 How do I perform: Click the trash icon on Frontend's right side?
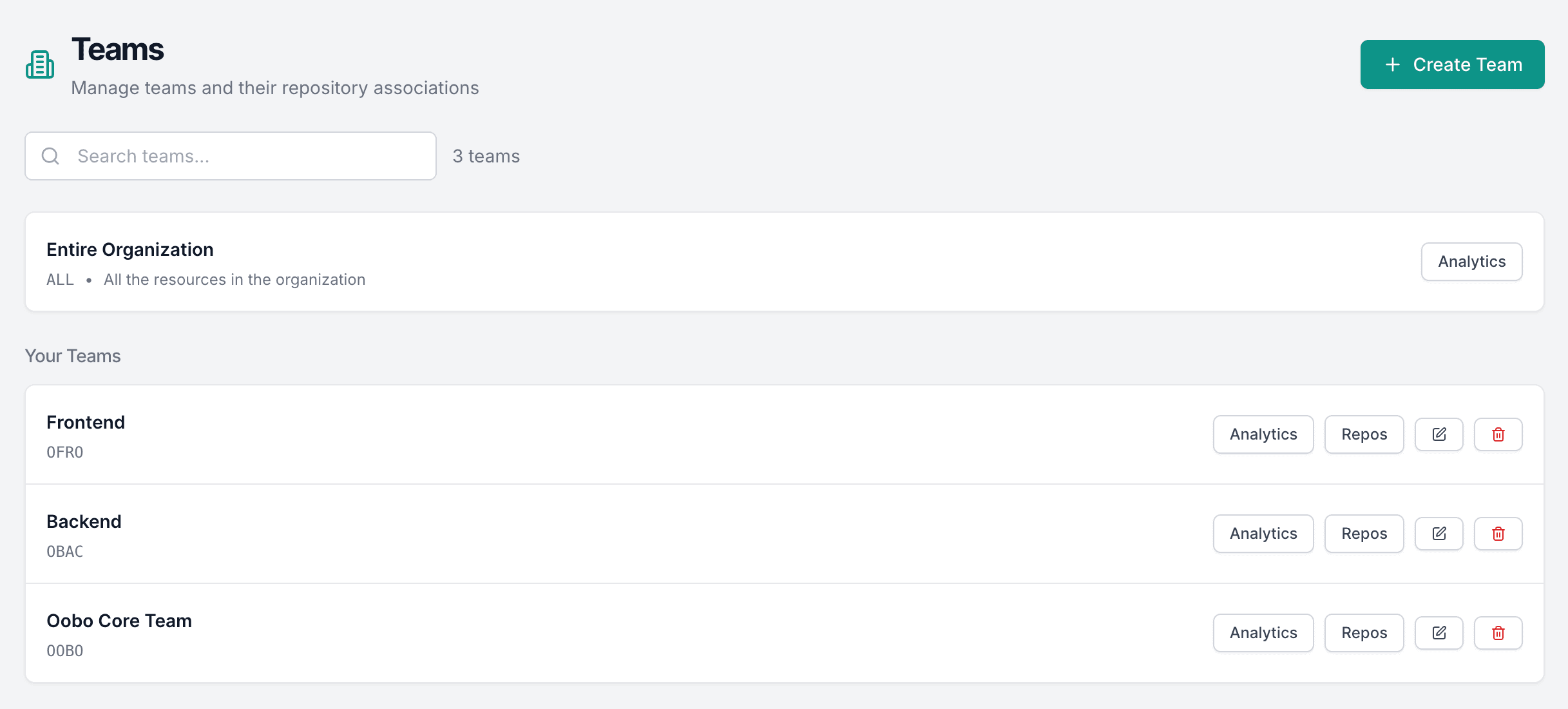coord(1498,434)
